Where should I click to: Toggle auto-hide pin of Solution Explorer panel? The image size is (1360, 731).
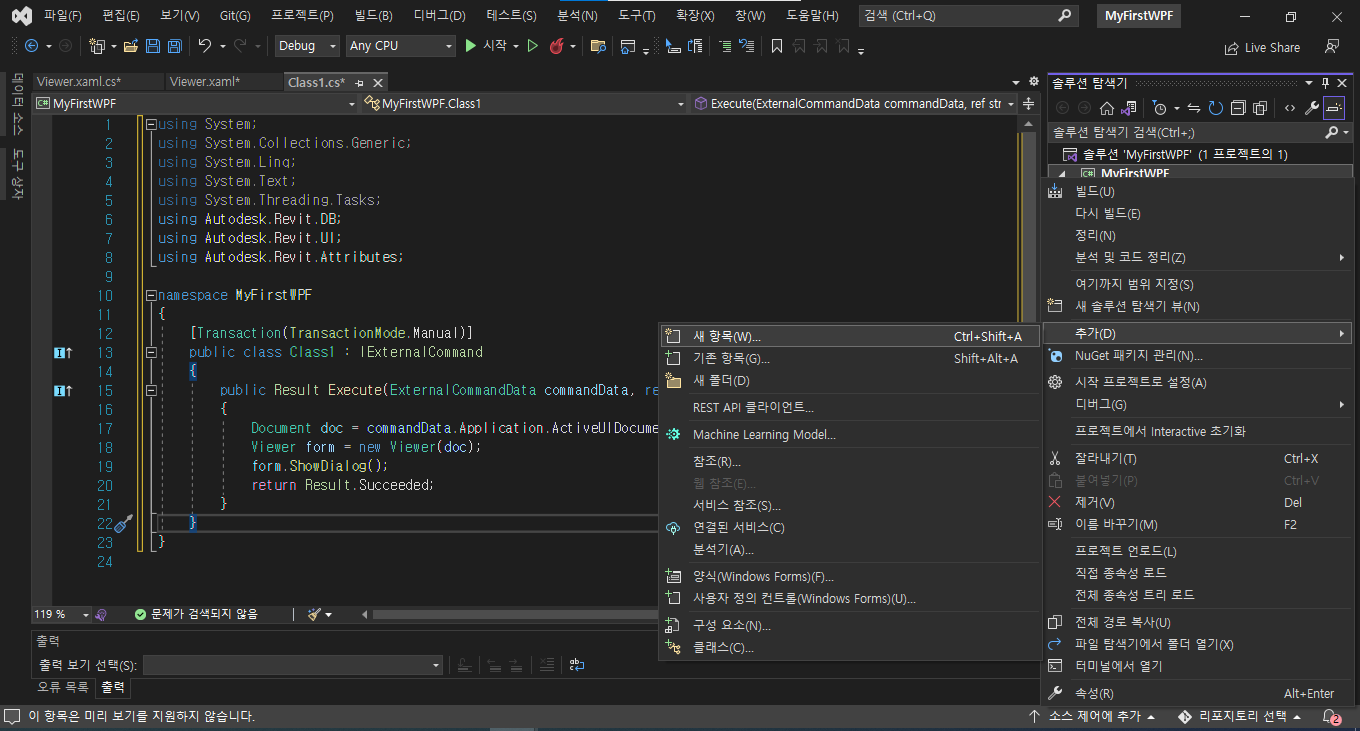point(1326,83)
